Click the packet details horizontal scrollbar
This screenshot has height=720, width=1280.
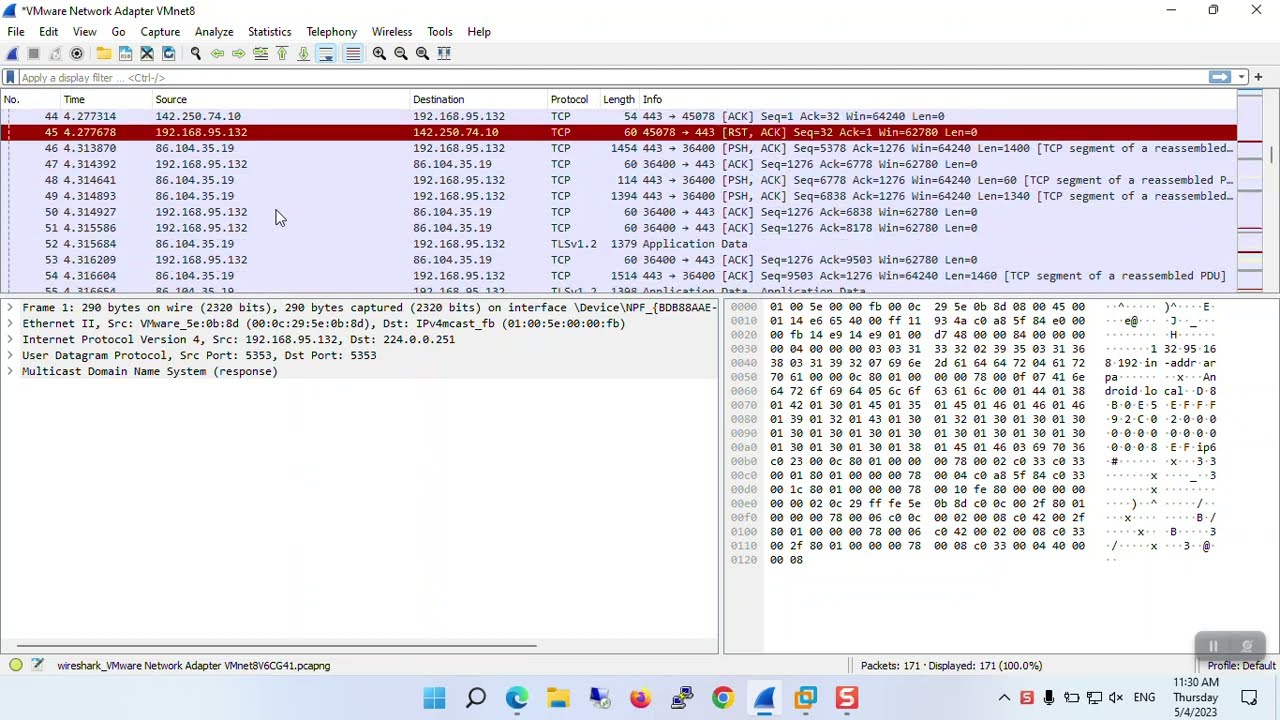point(277,646)
